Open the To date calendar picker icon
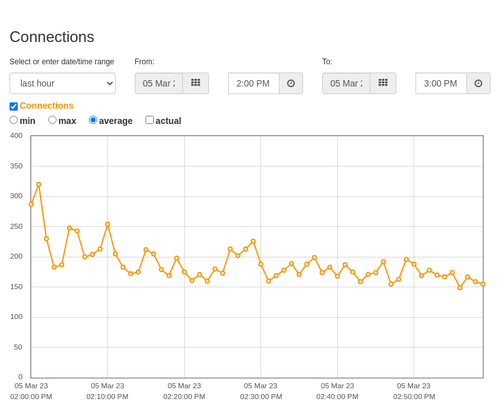 pyautogui.click(x=383, y=83)
